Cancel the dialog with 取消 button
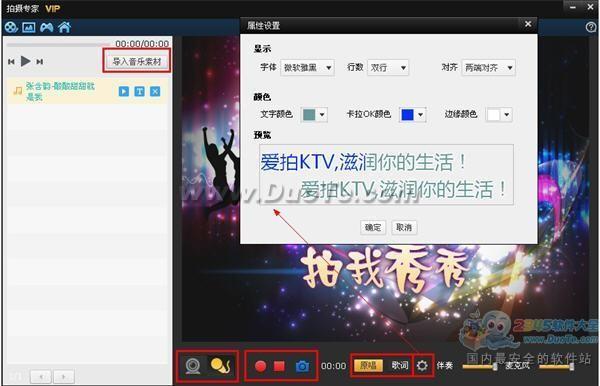 click(404, 228)
